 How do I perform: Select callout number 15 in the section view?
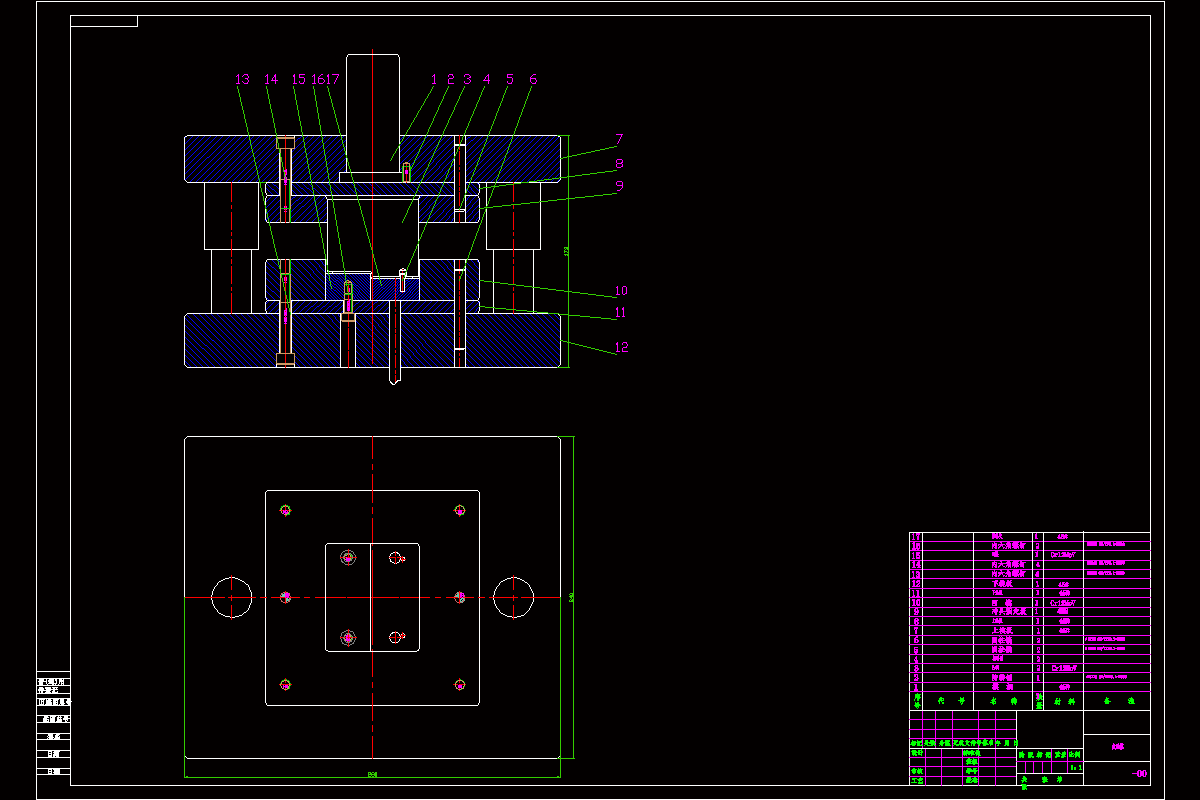pyautogui.click(x=299, y=79)
